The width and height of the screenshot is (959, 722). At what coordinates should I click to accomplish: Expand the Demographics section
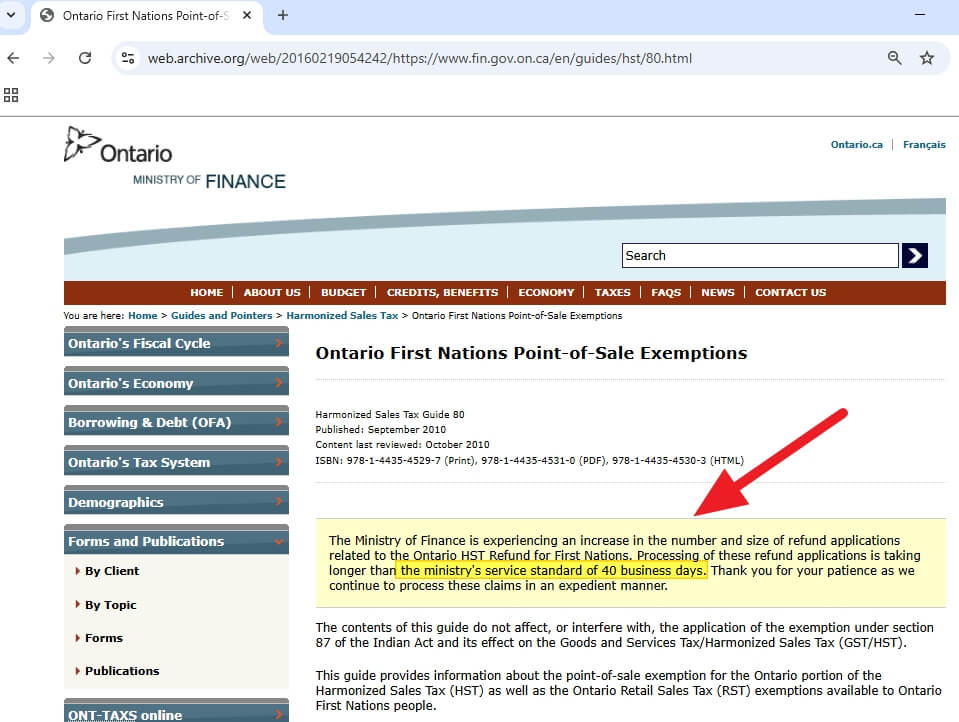pyautogui.click(x=176, y=502)
